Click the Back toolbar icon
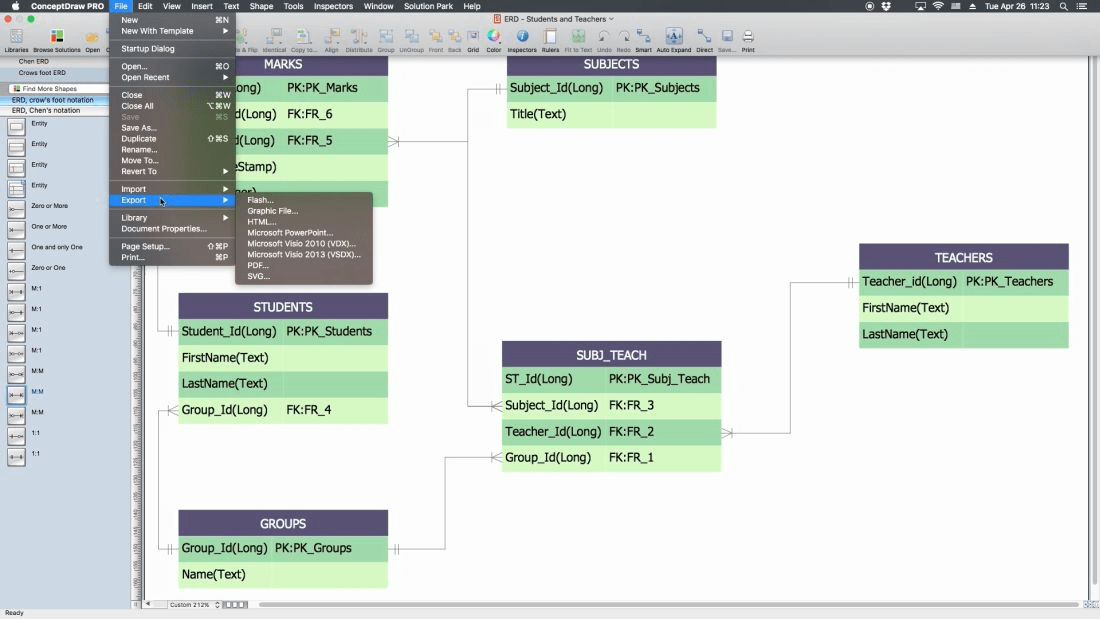The image size is (1100, 619). 455,40
